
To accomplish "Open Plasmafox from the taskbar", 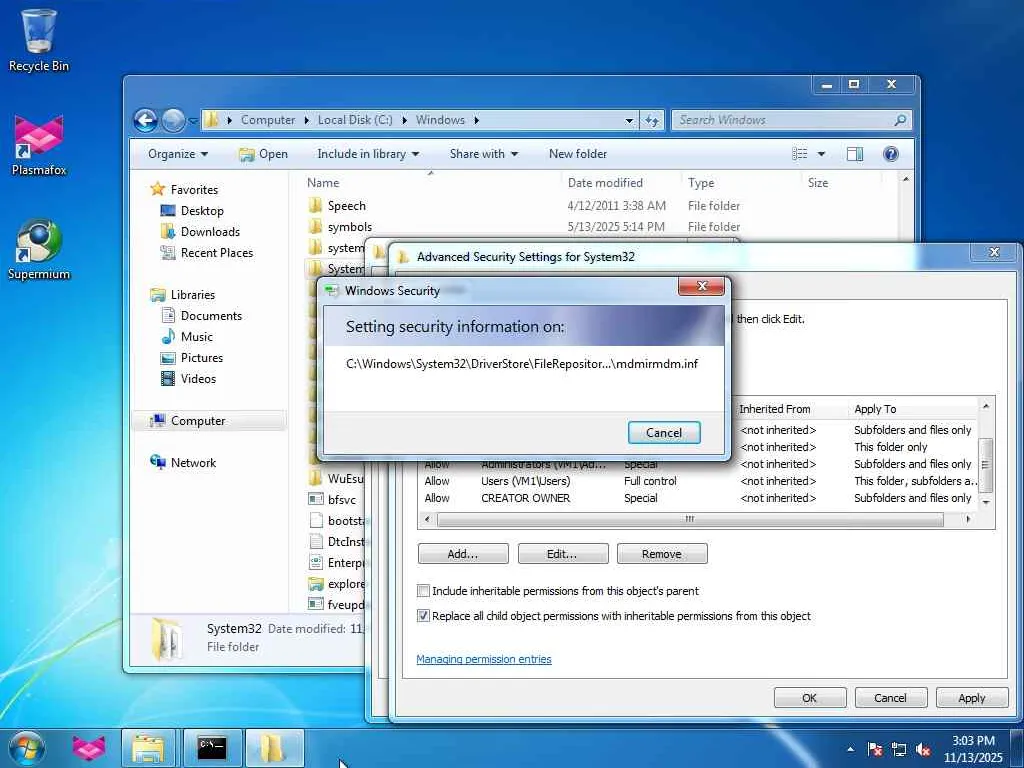I will click(89, 748).
